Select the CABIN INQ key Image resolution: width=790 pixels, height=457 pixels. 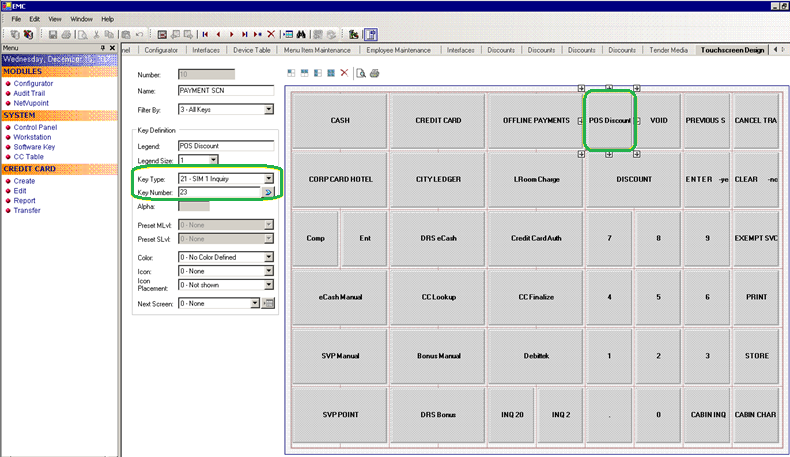[x=708, y=415]
